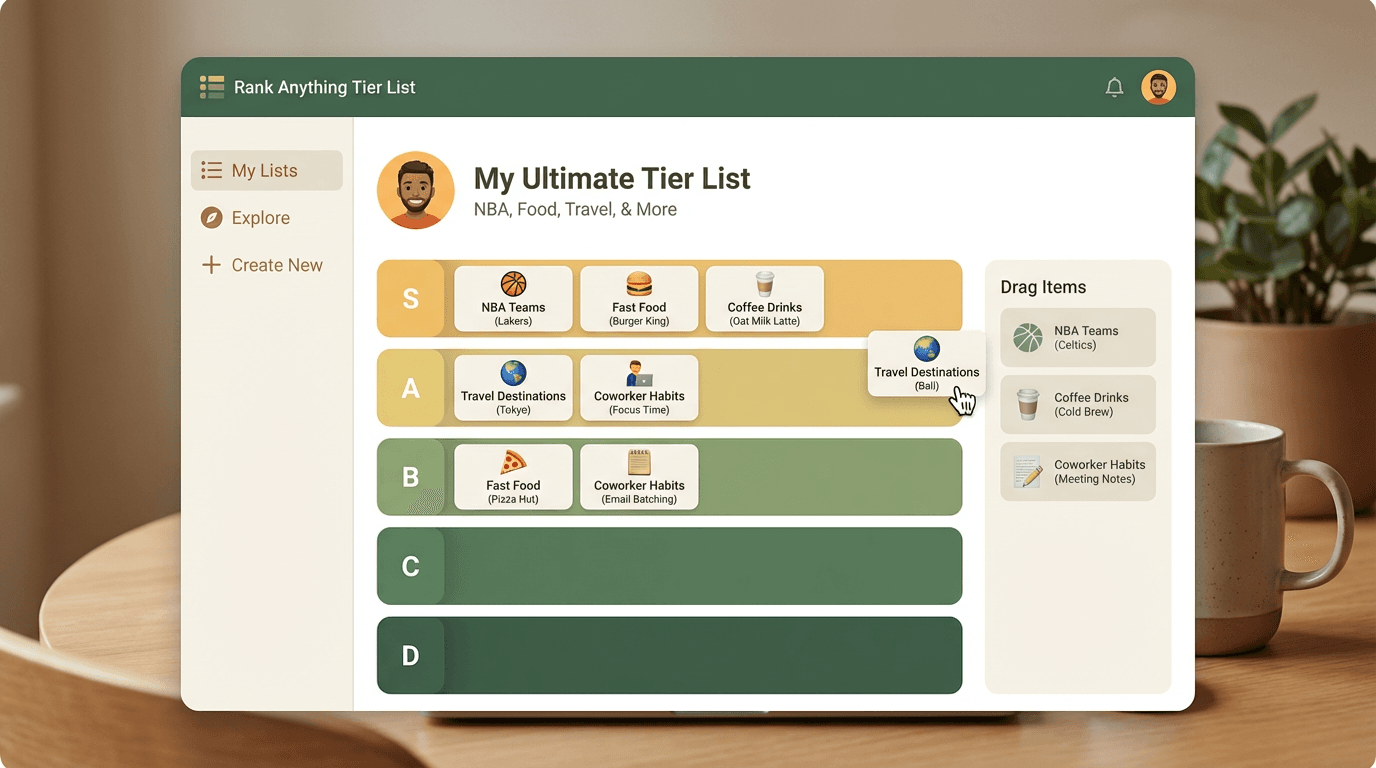Click the D tier label

410,655
